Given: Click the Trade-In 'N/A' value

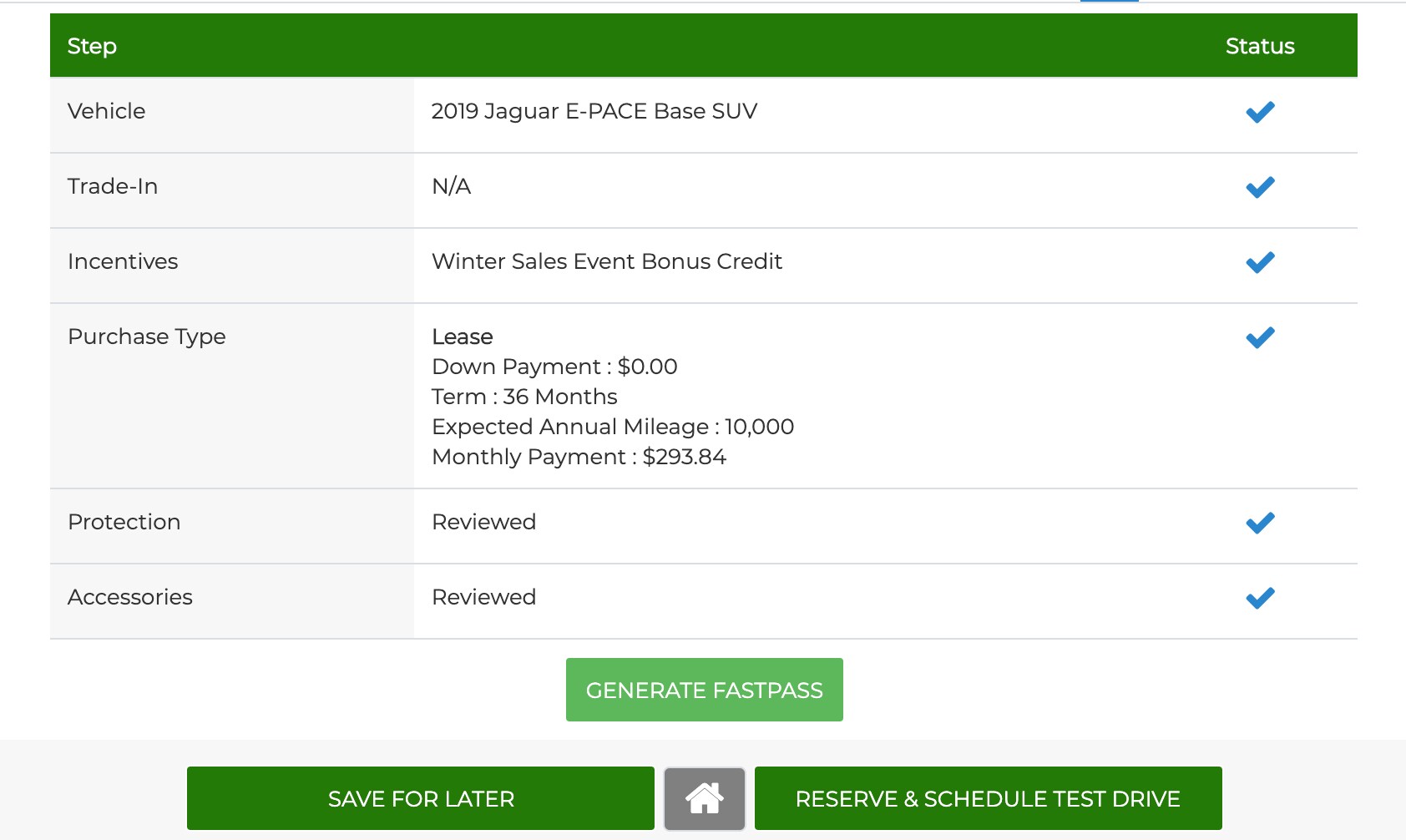Looking at the screenshot, I should 452,186.
